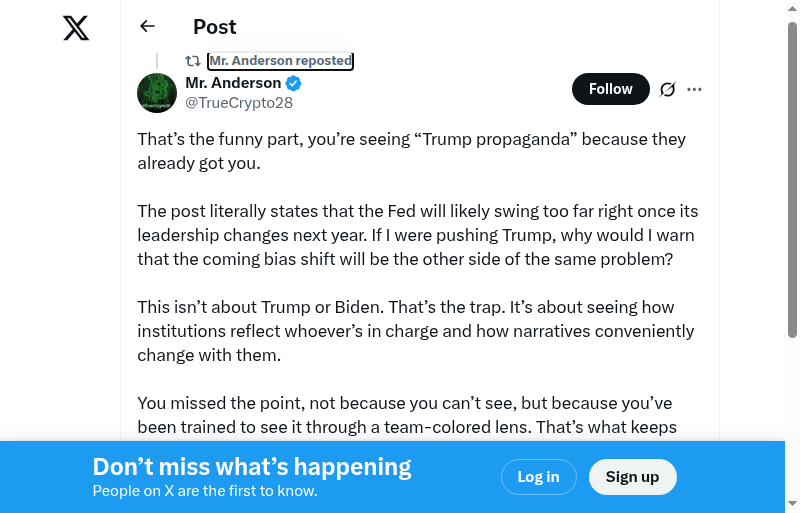Viewport: 800px width, 513px height.
Task: Click the X logo icon
Action: click(76, 28)
